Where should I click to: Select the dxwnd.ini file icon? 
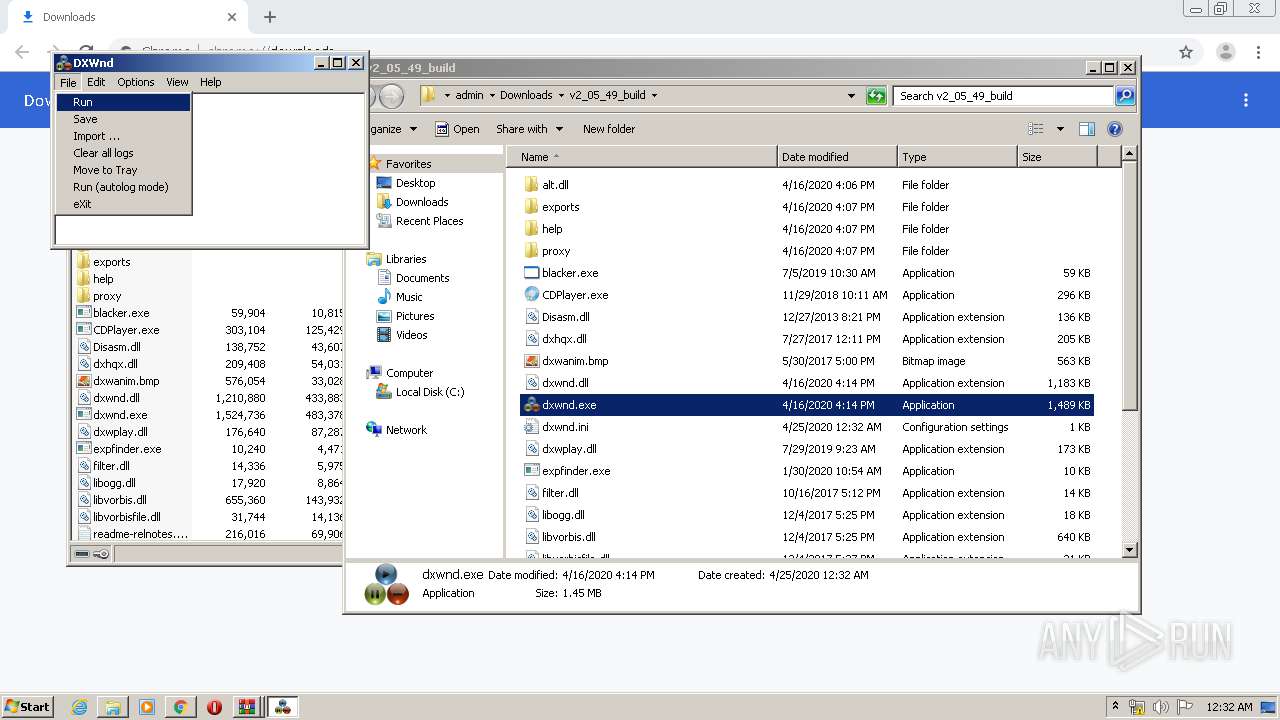click(x=532, y=427)
